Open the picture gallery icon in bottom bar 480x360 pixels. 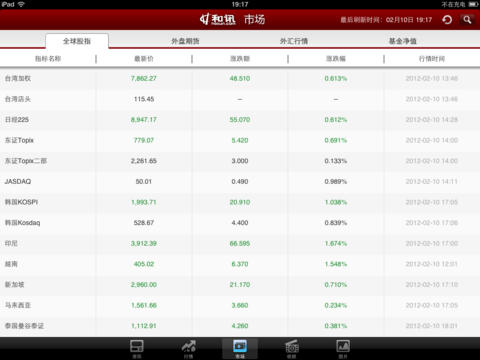343,348
